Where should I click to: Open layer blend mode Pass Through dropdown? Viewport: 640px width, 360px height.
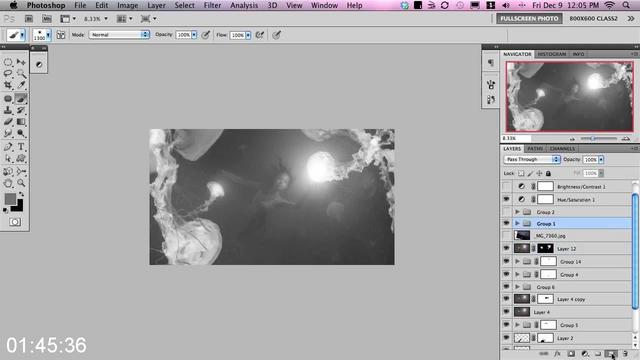[x=532, y=160]
